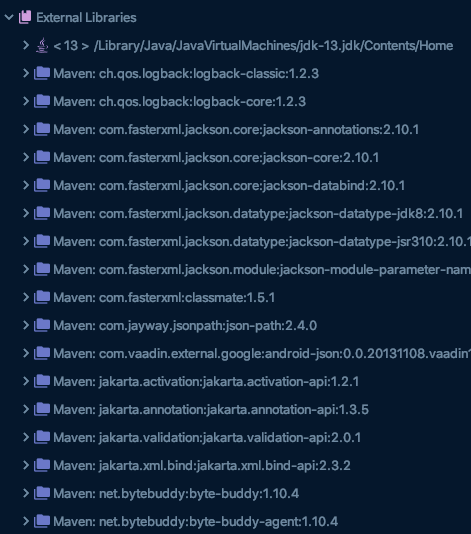Screen dimensions: 471x534
Task: Click the classmate library folder icon
Action: (42, 297)
